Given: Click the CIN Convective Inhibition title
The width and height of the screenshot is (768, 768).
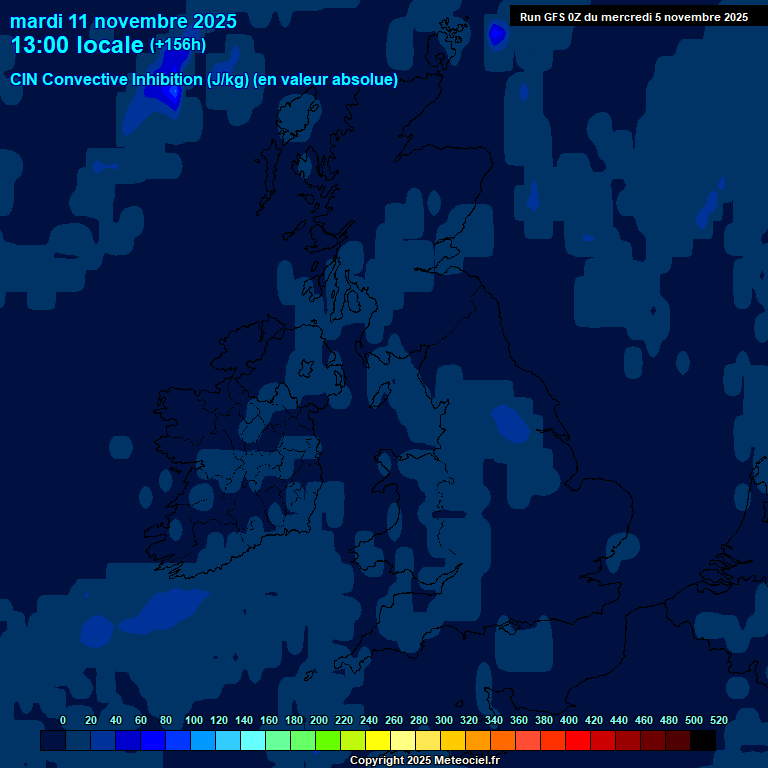Looking at the screenshot, I should pos(204,80).
